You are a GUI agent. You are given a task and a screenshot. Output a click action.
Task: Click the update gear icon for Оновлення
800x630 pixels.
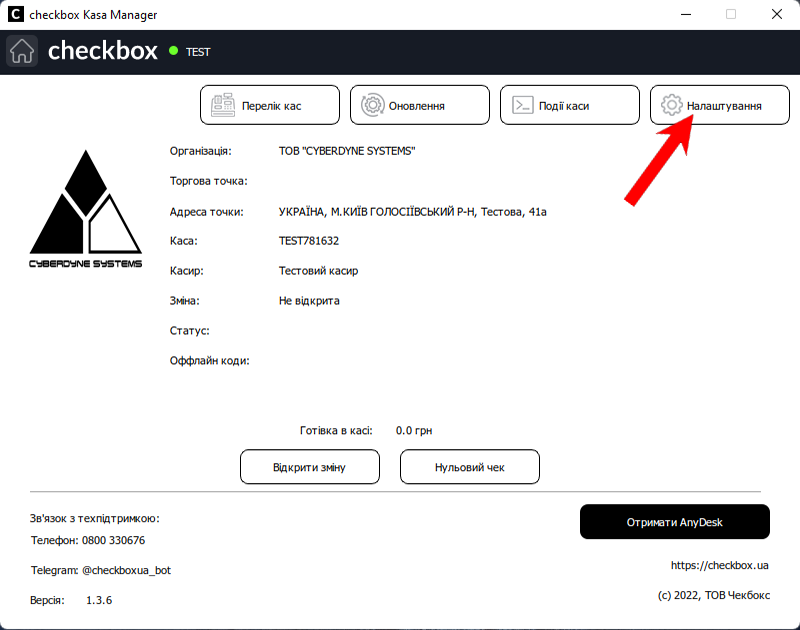(x=373, y=105)
